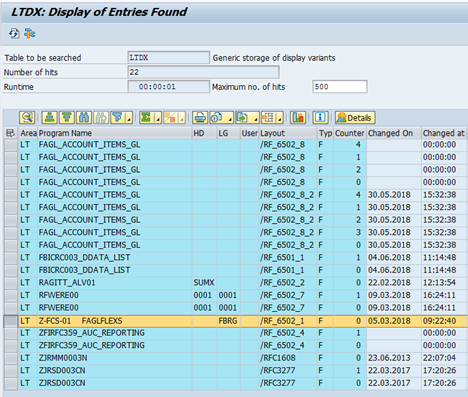This screenshot has height=397, width=468.
Task: Open the Export menu button
Action: [x=247, y=118]
